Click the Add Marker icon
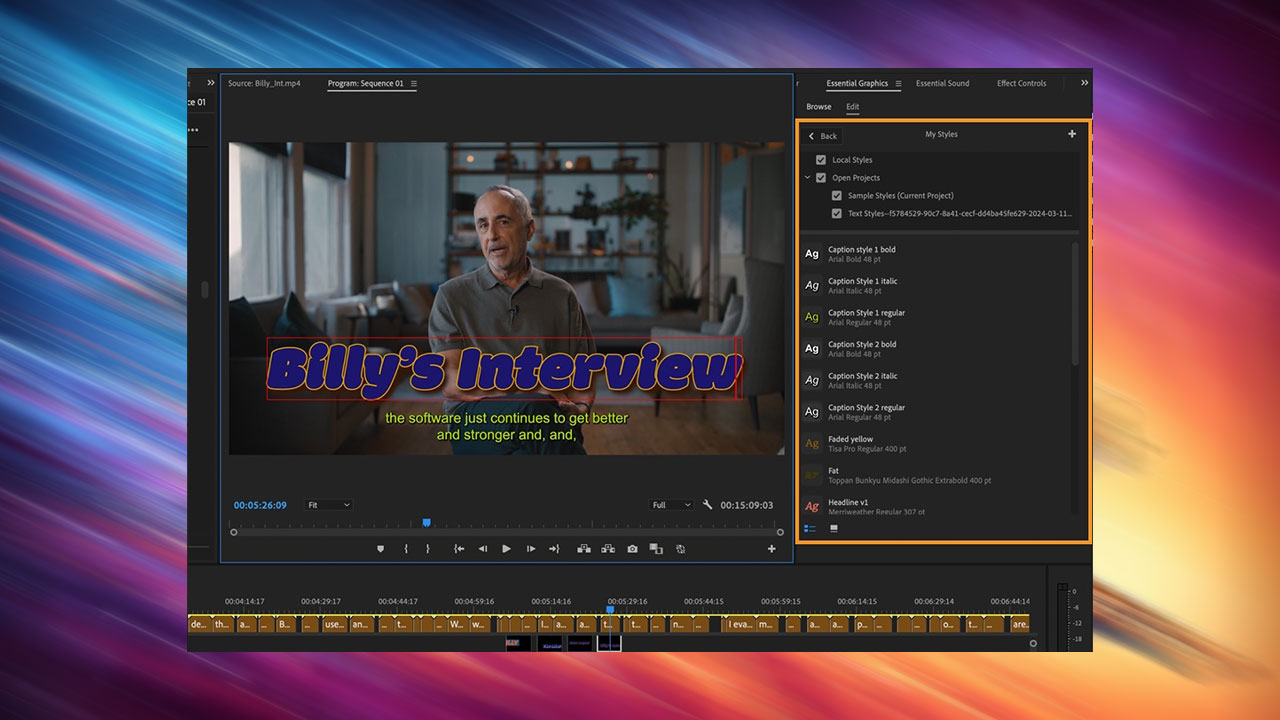1280x720 pixels. [x=381, y=548]
